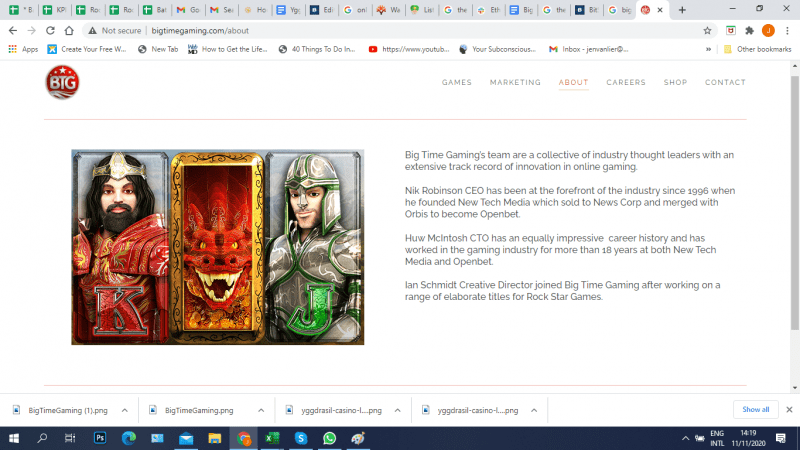Open the CAREERS menu item
Image resolution: width=800 pixels, height=450 pixels.
(x=626, y=82)
